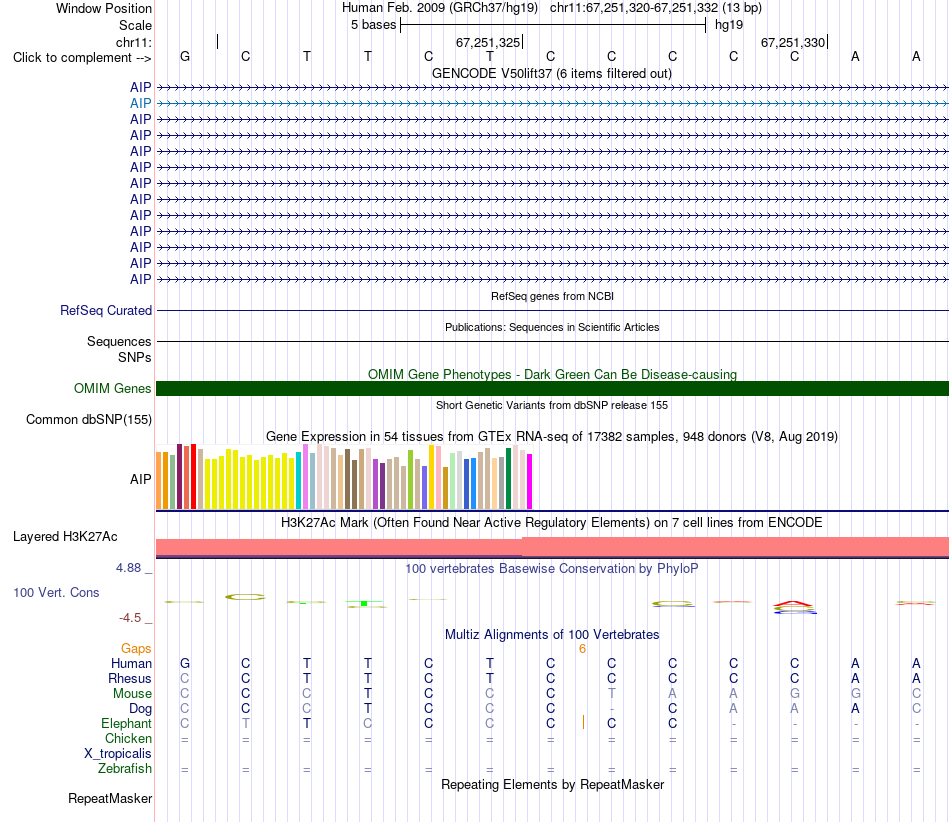Click the G base in the Human alignment row
Image resolution: width=950 pixels, height=822 pixels.
[185, 663]
